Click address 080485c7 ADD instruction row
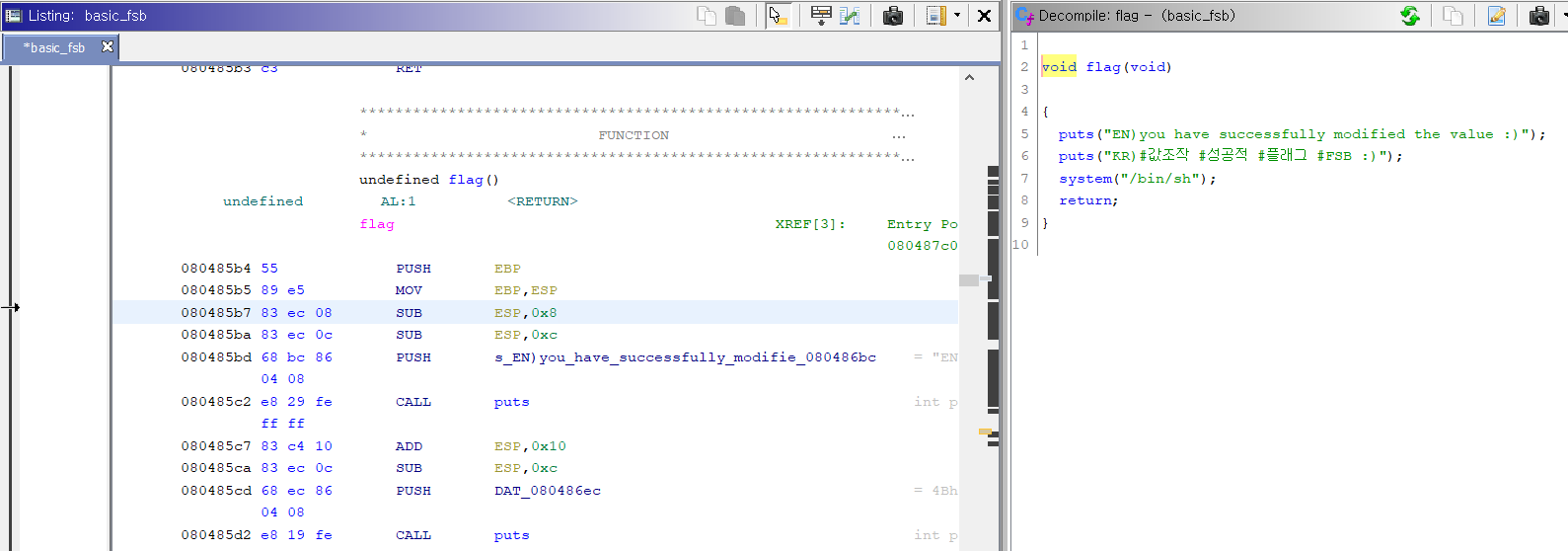Screen dimensions: 1568x551 (535, 446)
